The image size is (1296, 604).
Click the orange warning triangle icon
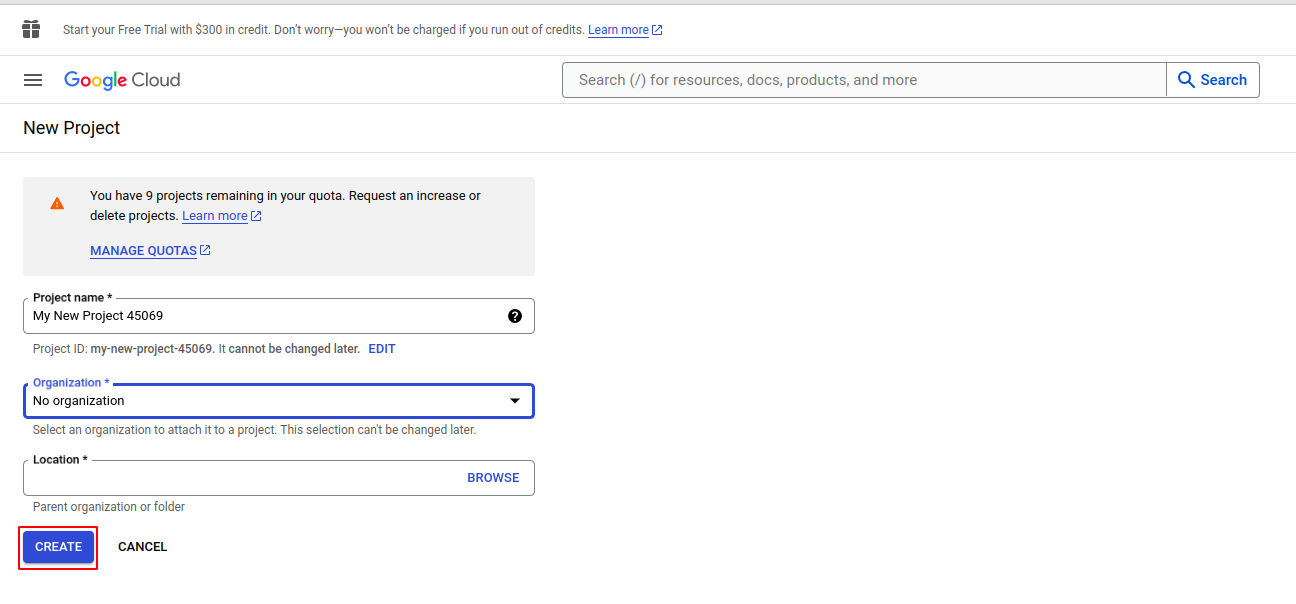57,203
